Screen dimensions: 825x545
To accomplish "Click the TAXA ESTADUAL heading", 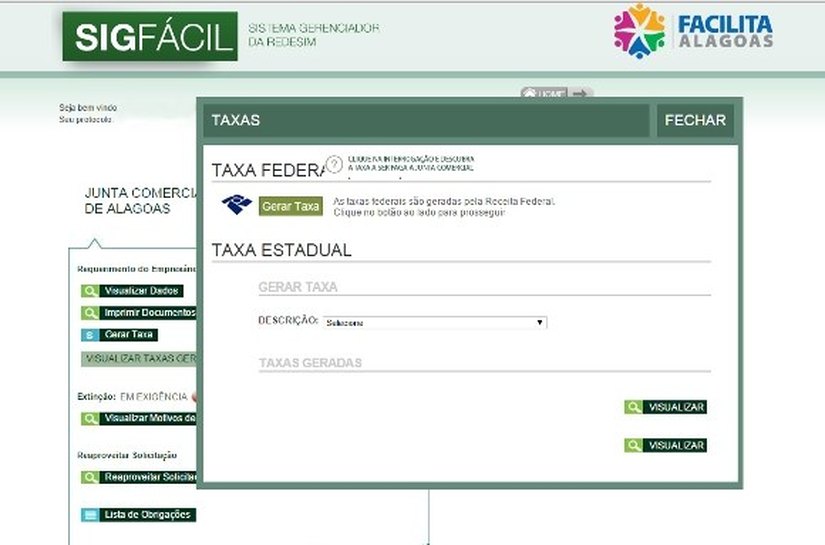I will (281, 250).
